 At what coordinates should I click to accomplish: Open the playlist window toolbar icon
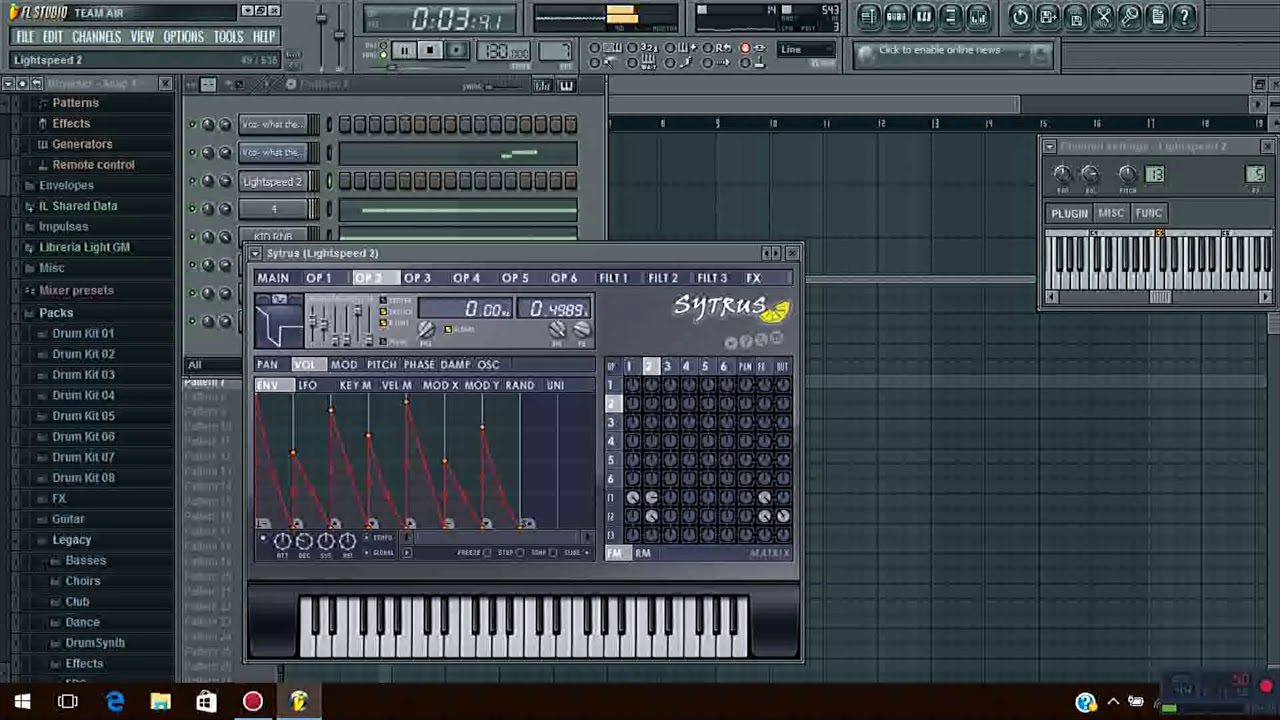coord(868,16)
